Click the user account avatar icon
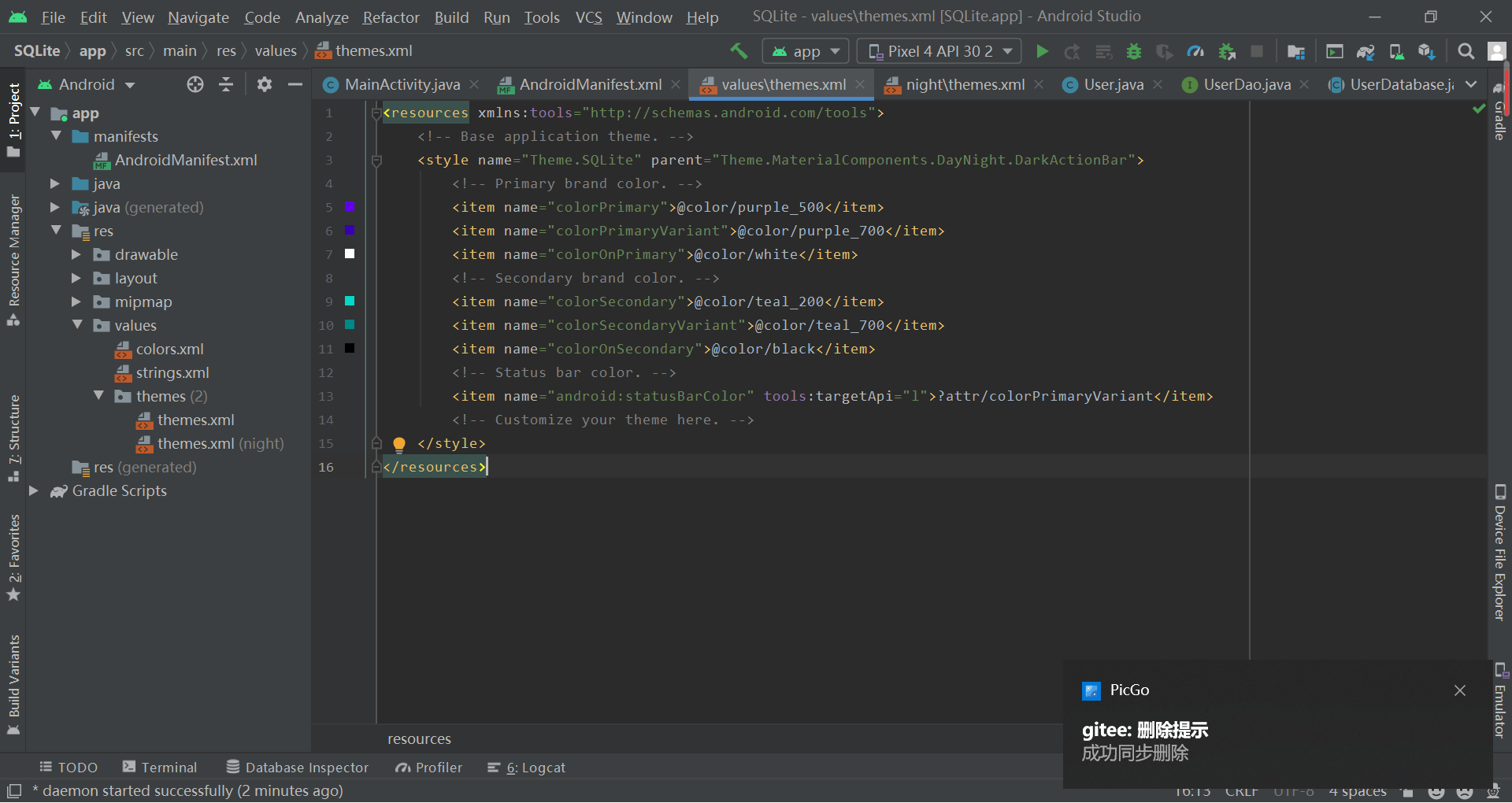This screenshot has width=1512, height=803. coord(1496,51)
